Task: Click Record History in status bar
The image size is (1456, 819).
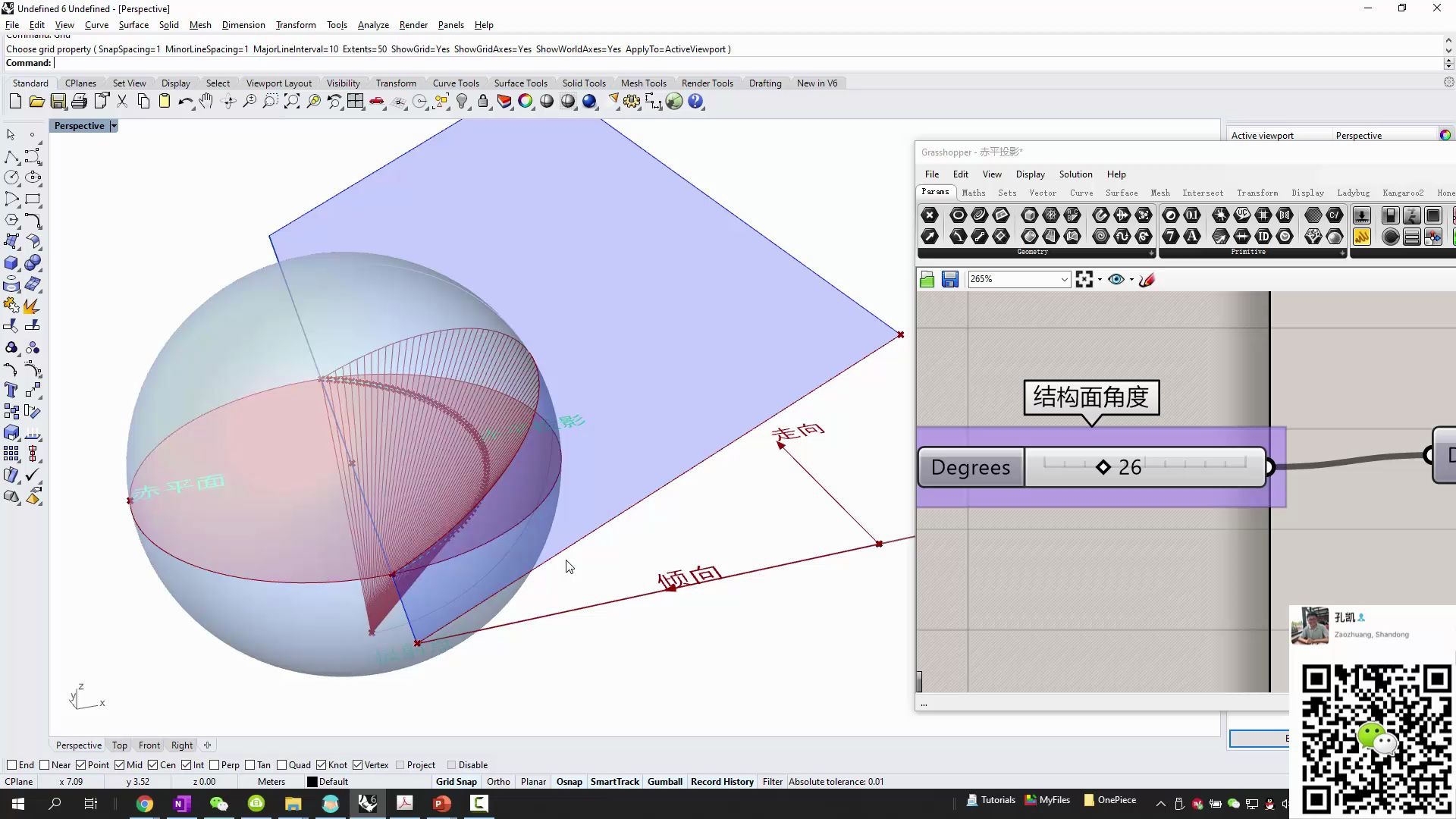Action: [x=722, y=782]
